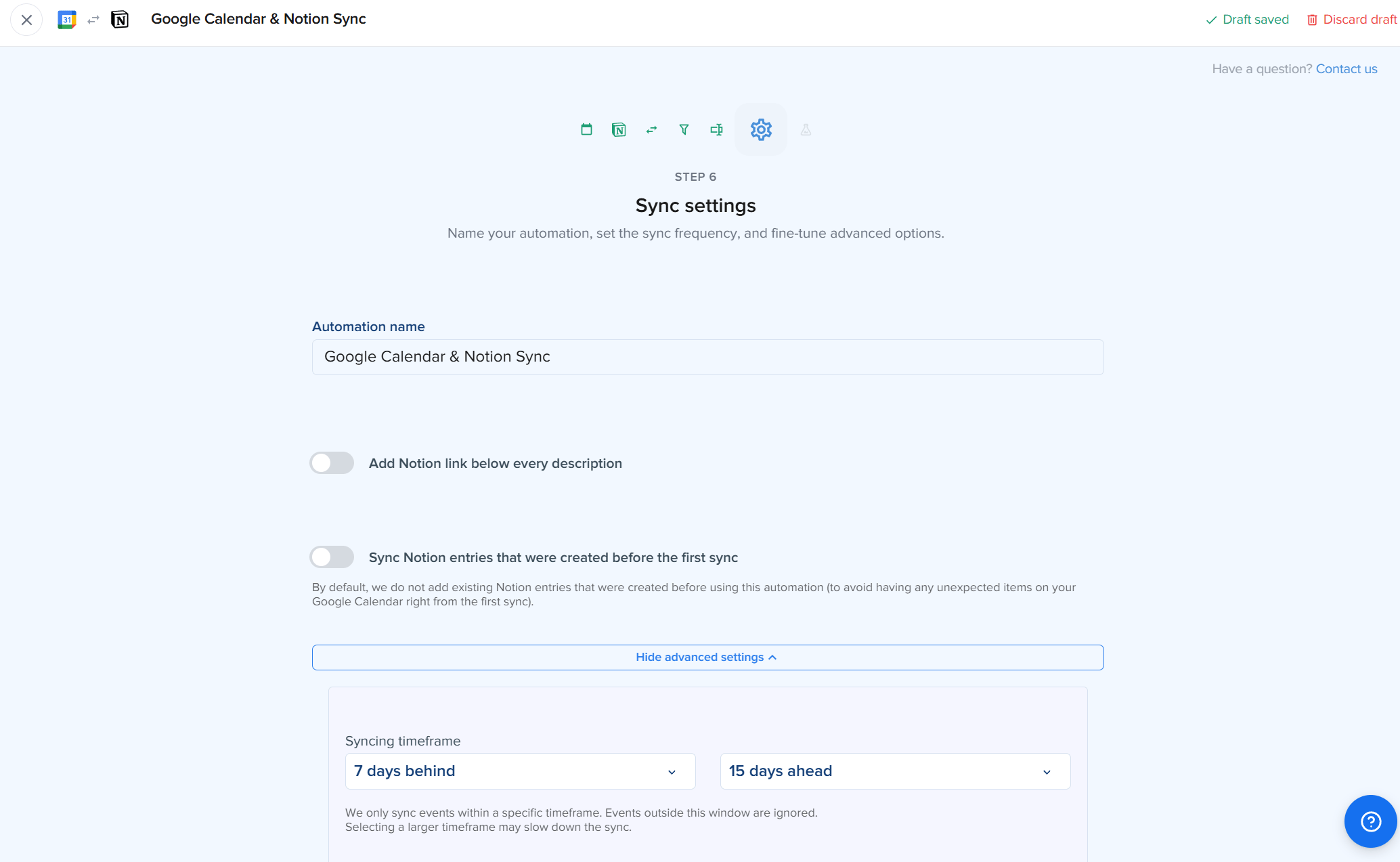This screenshot has height=862, width=1400.
Task: Click the two-way sync arrows in header
Action: (93, 20)
